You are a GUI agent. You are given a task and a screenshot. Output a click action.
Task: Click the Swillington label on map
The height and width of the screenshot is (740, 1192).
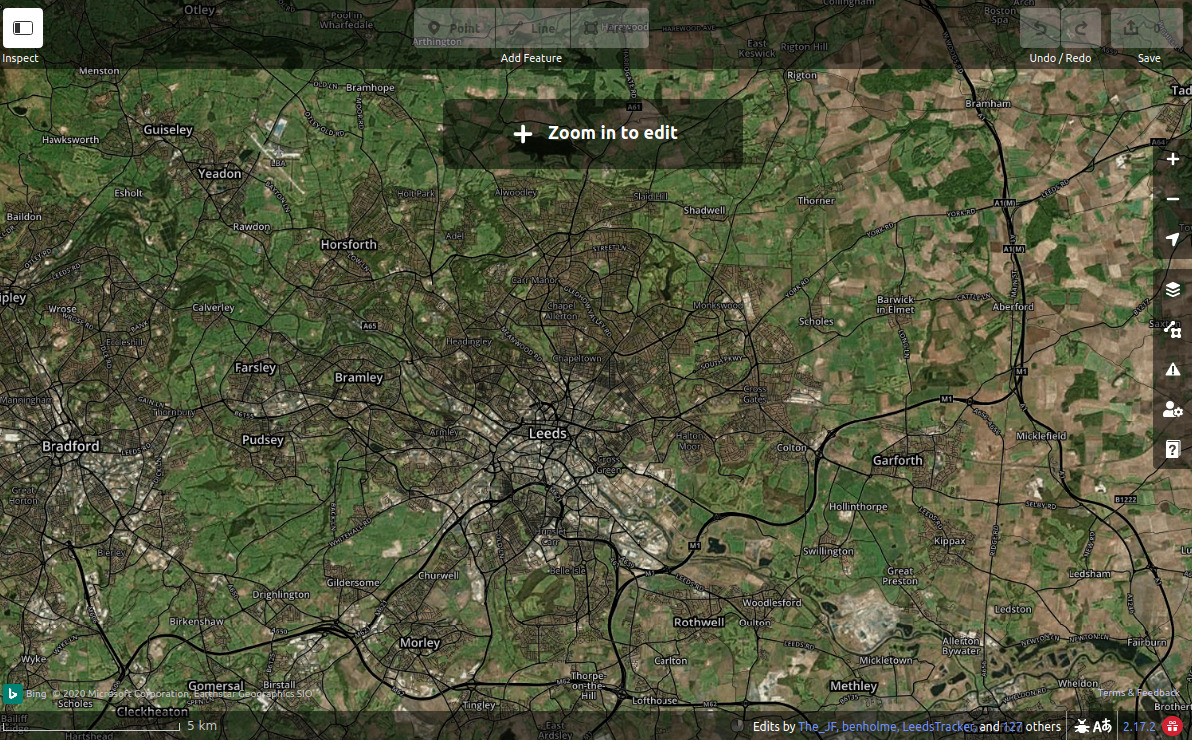829,551
